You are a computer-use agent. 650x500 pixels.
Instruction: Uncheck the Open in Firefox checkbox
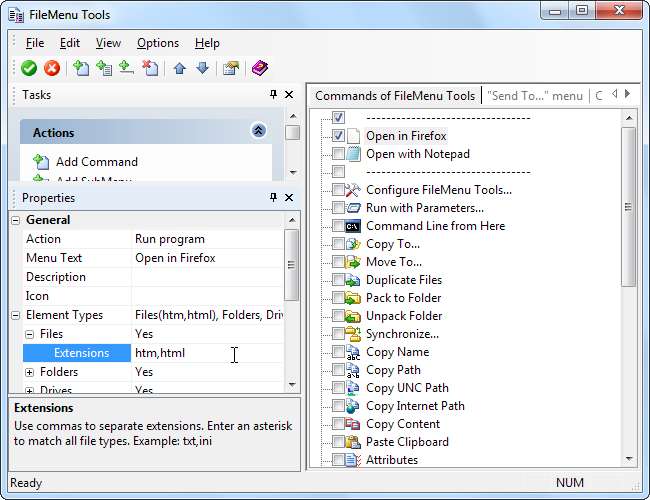click(x=338, y=136)
